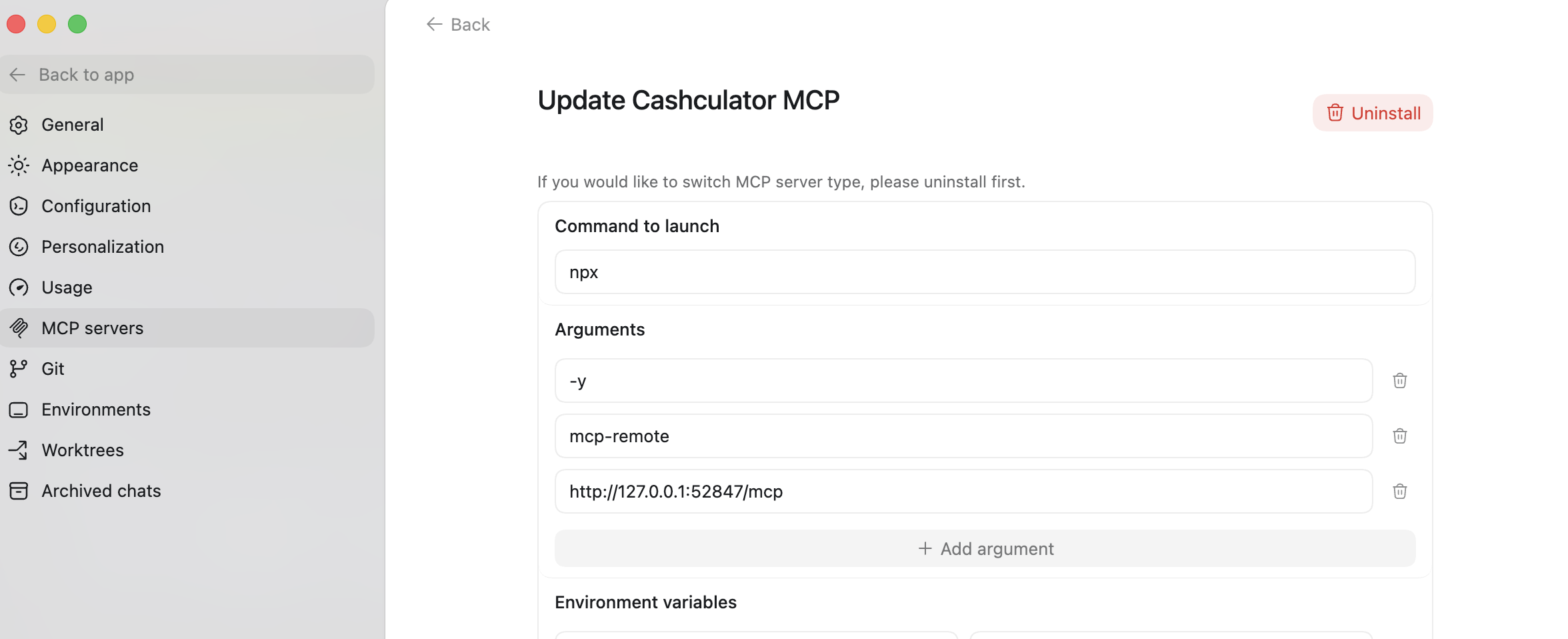The image size is (1568, 639).
Task: Click the Personalization clock icon
Action: tap(19, 247)
